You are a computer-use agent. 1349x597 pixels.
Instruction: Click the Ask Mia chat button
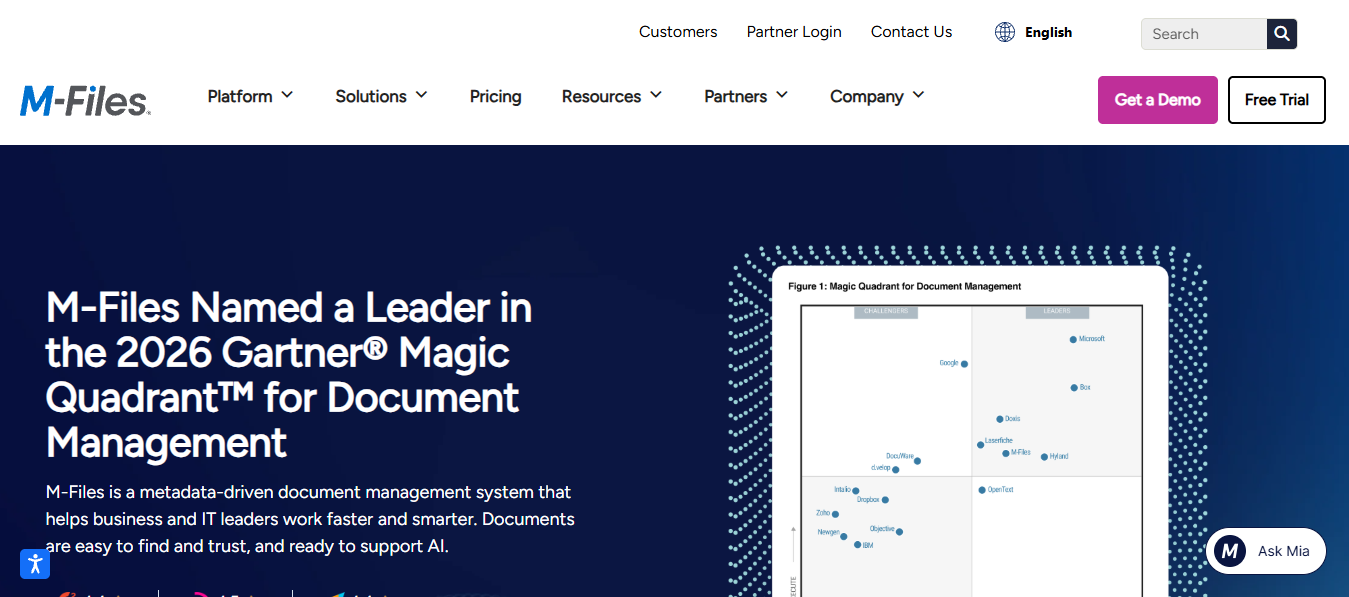coord(1266,551)
